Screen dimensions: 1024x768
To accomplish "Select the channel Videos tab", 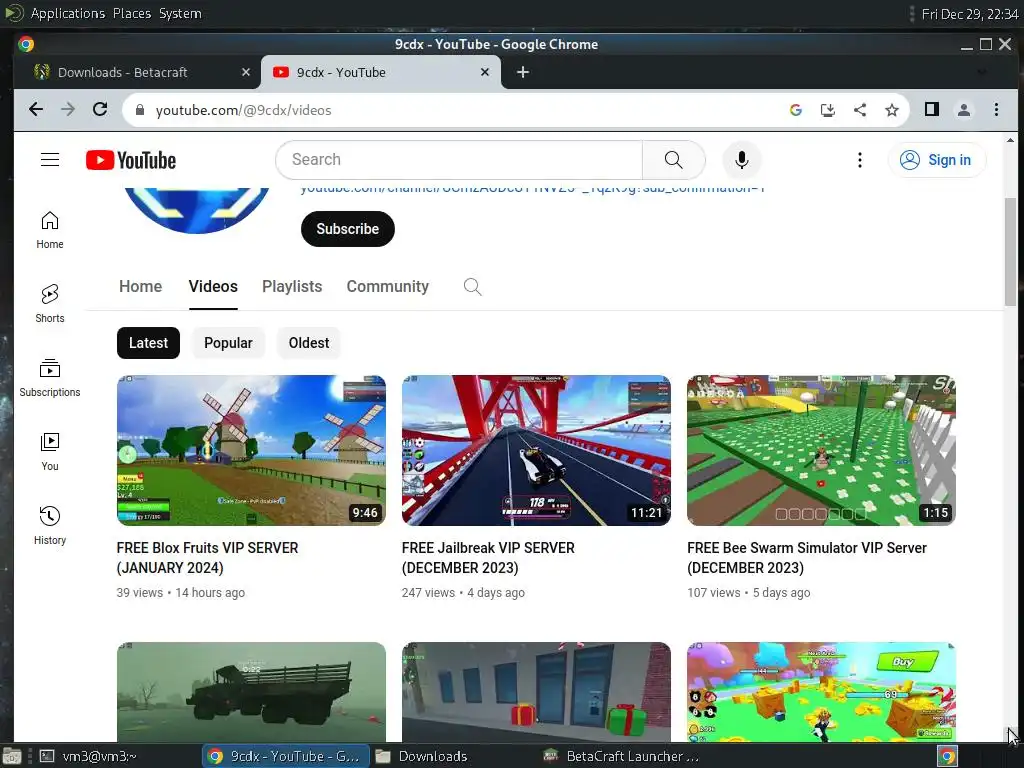I will [213, 287].
